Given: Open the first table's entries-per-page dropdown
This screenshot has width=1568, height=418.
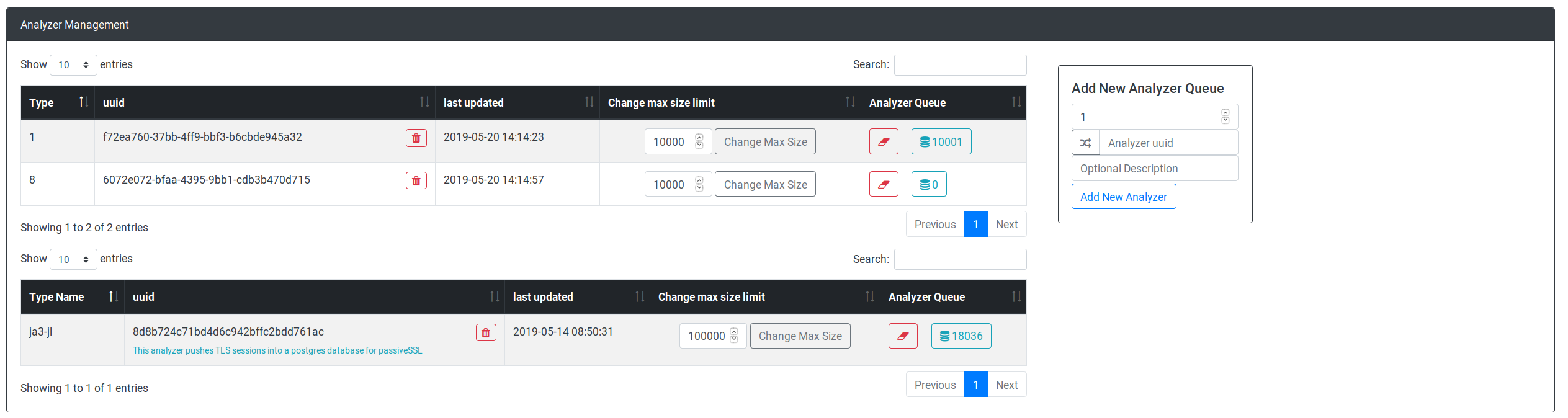Looking at the screenshot, I should click(73, 65).
